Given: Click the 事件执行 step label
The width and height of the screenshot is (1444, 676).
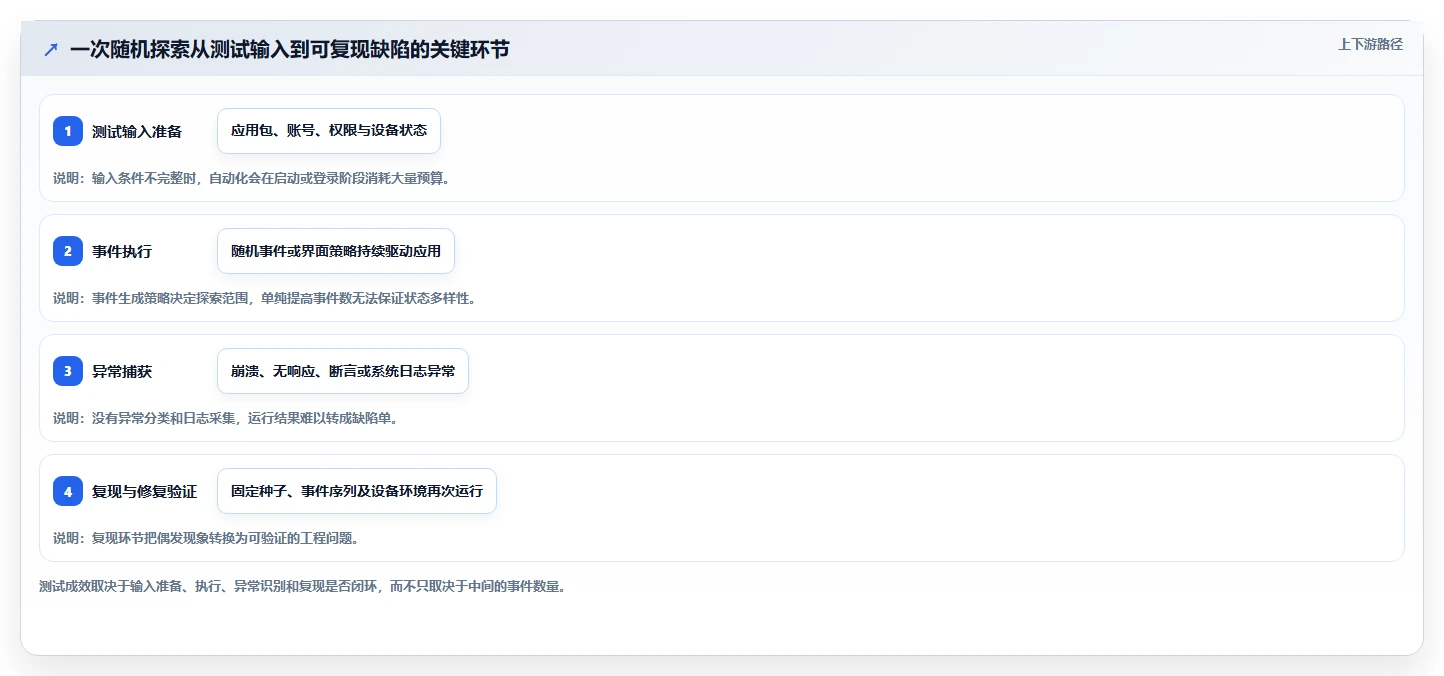Looking at the screenshot, I should tap(122, 251).
